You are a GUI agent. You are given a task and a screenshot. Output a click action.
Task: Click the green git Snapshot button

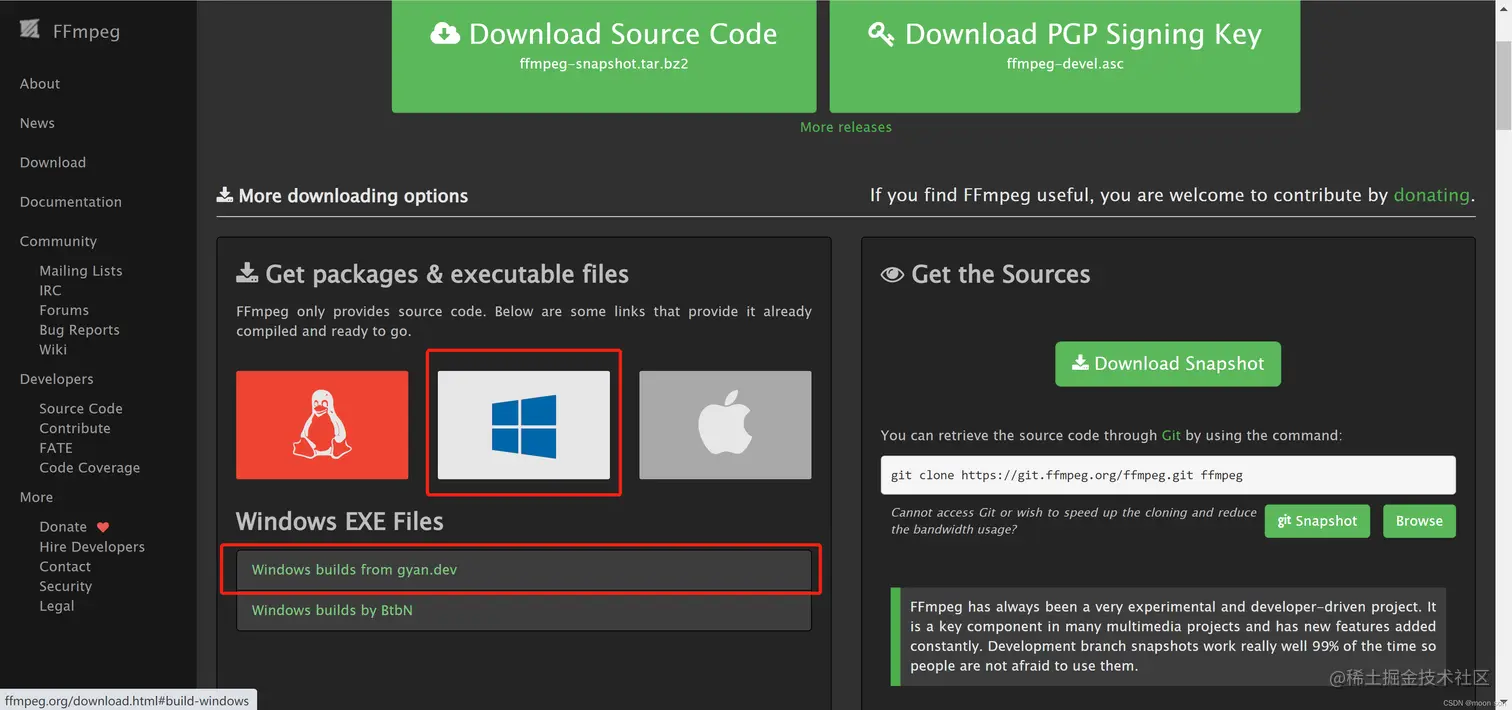pyautogui.click(x=1317, y=521)
